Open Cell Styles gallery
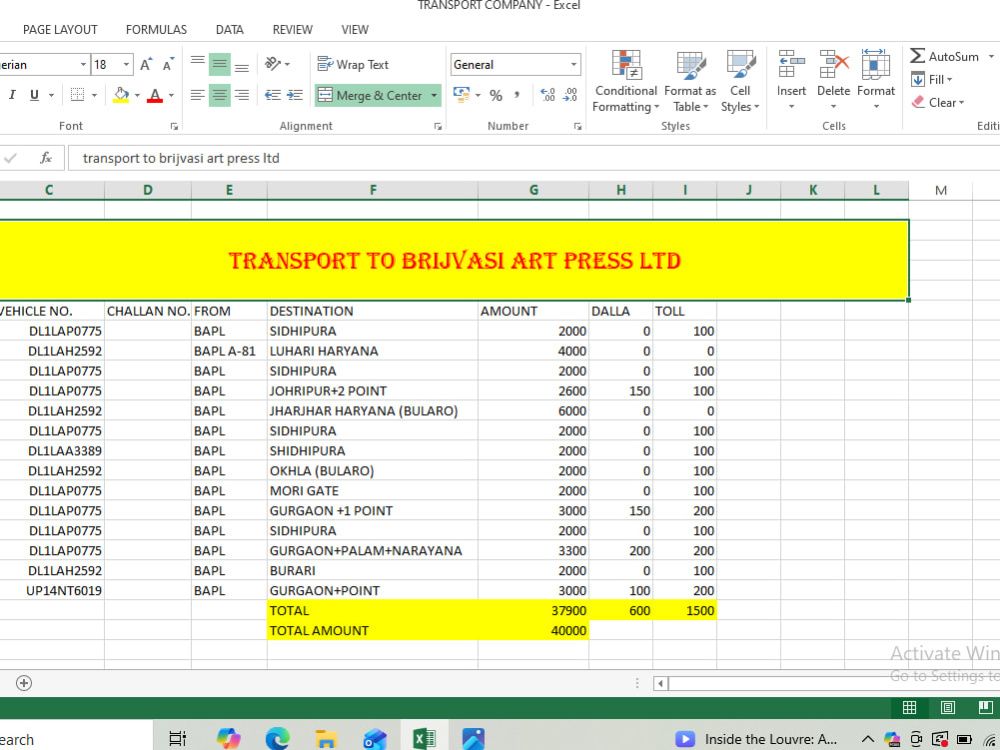This screenshot has height=750, width=1000. 740,82
